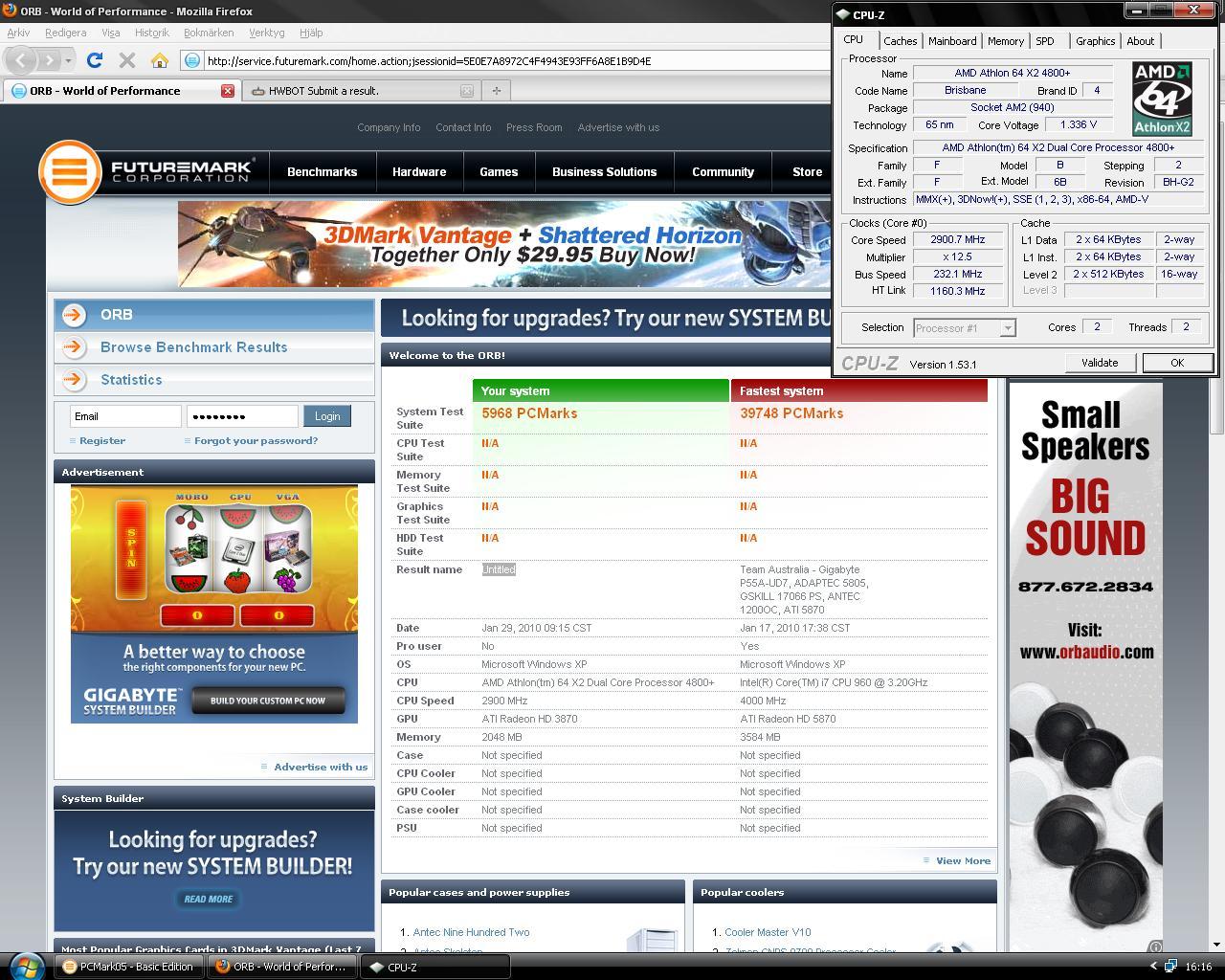Open the Business Solutions navigation item
This screenshot has width=1225, height=980.
pos(605,172)
